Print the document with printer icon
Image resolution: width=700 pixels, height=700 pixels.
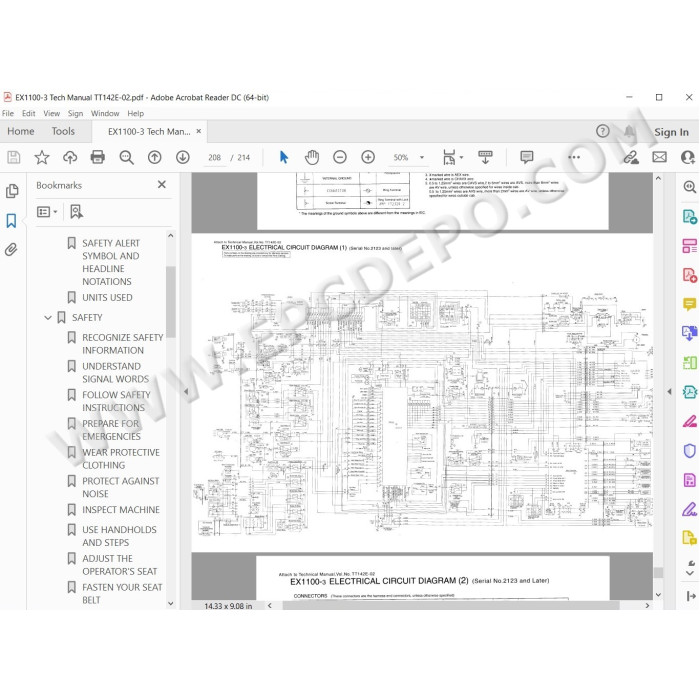[98, 157]
